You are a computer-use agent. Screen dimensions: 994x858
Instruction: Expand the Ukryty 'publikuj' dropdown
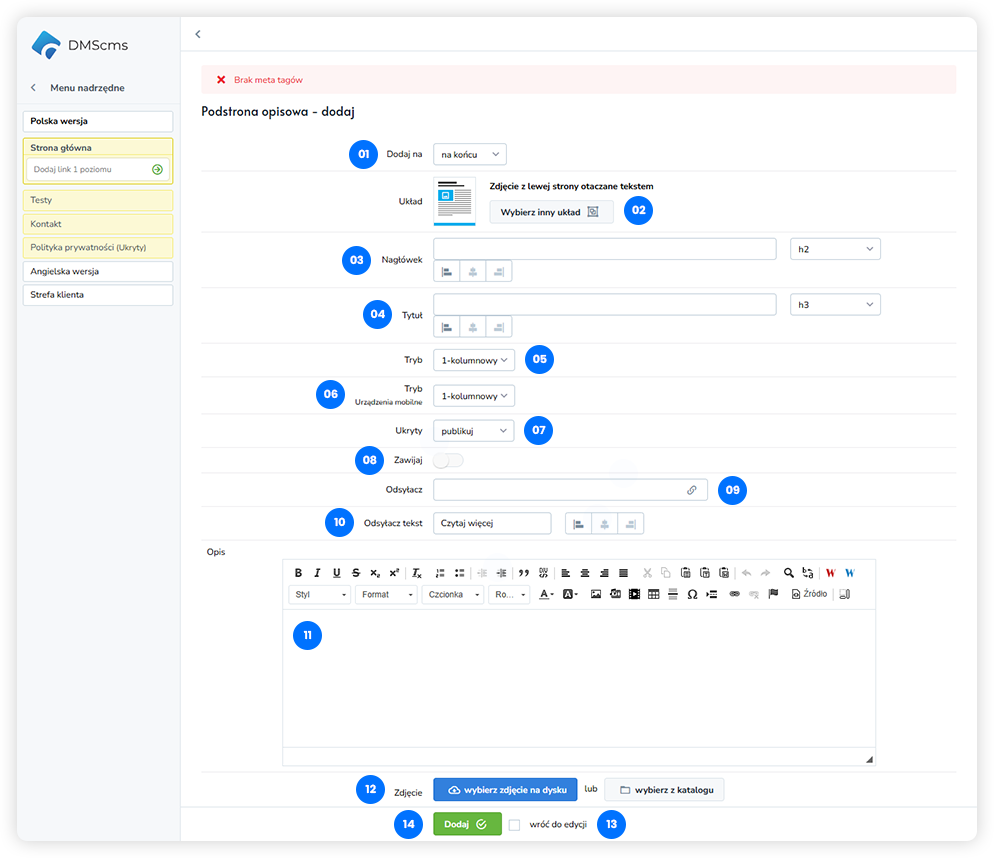(474, 430)
